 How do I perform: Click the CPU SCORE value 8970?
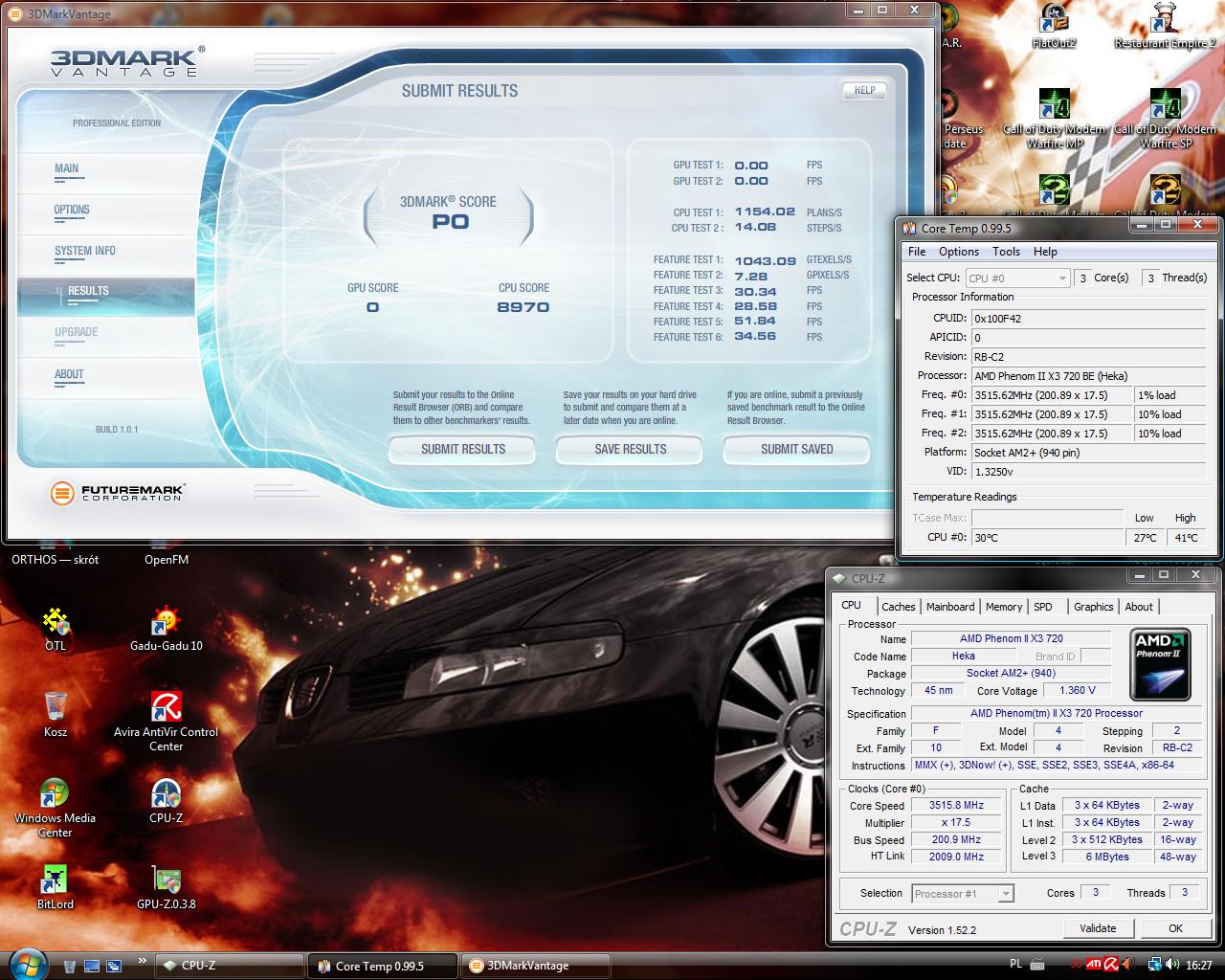pyautogui.click(x=523, y=307)
